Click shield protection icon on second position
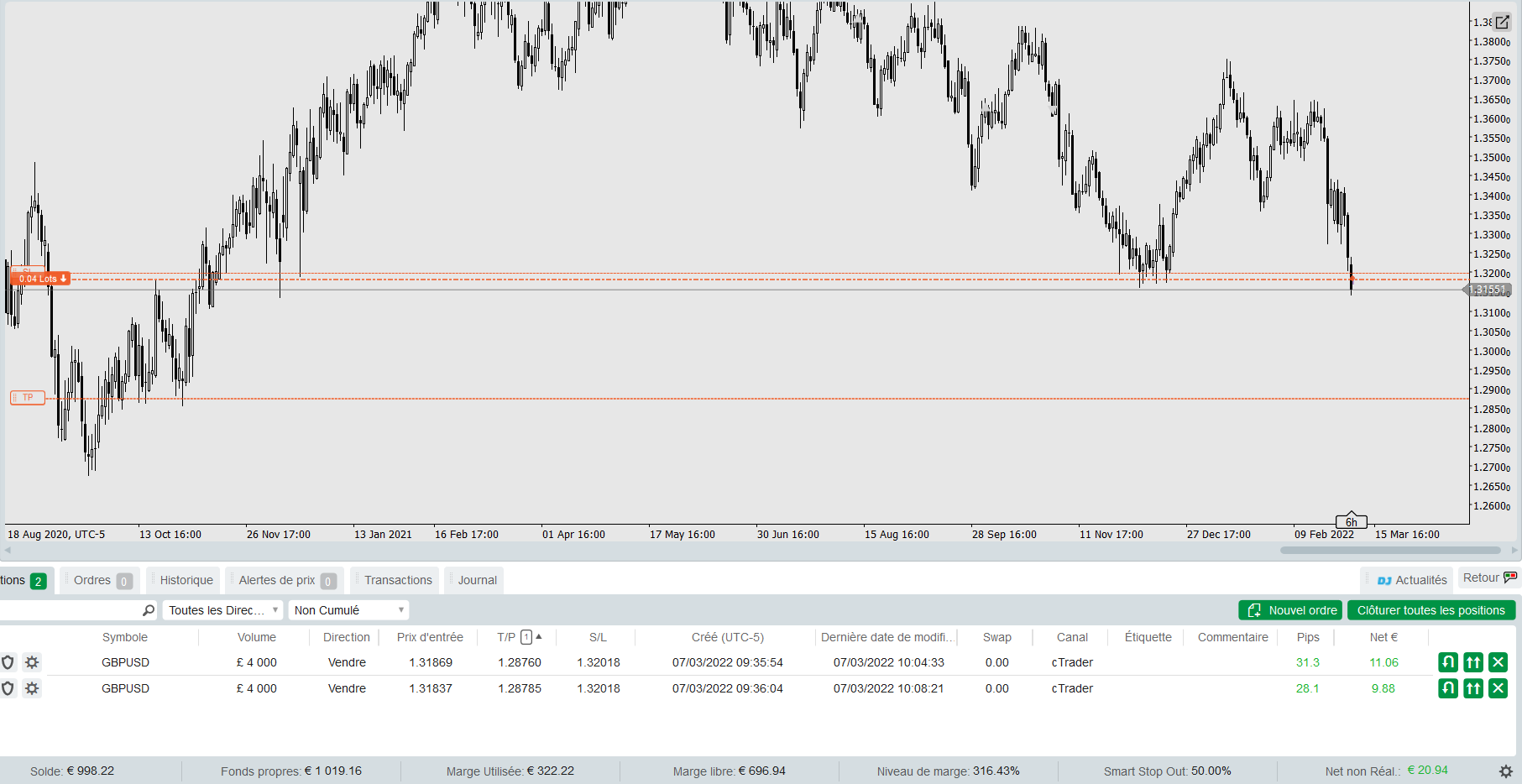The height and width of the screenshot is (784, 1522). pos(8,688)
